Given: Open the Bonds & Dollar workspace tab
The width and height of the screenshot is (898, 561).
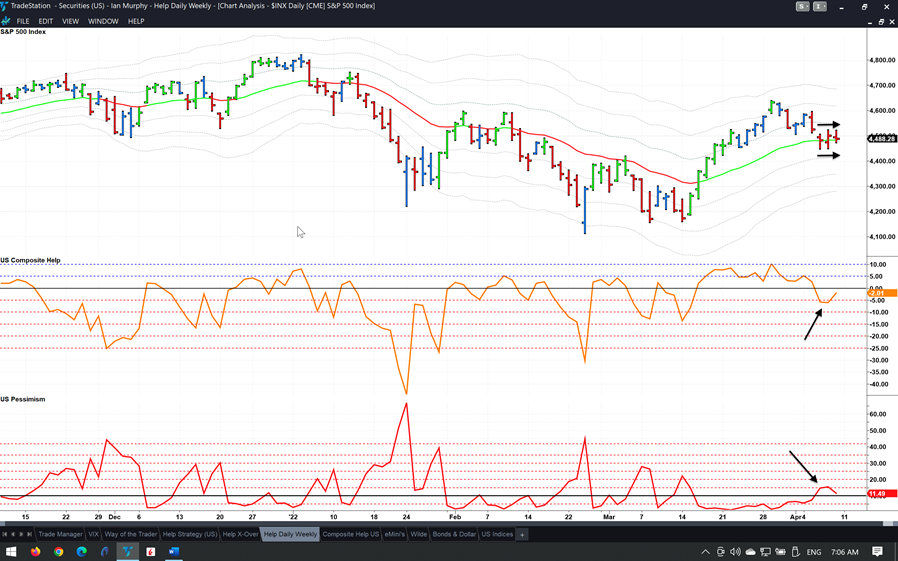Looking at the screenshot, I should [454, 534].
